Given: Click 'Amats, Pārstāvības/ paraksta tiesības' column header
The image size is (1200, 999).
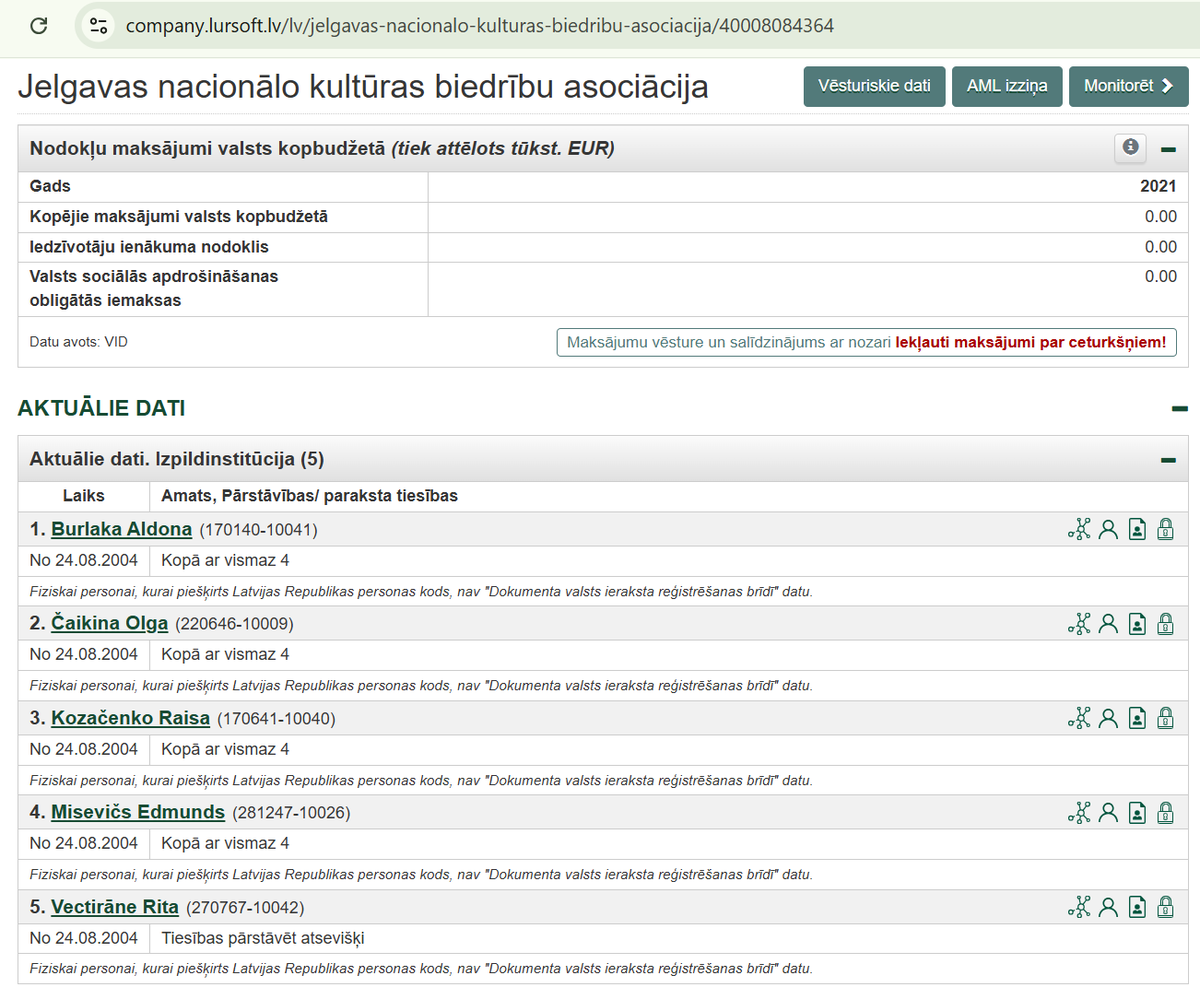Looking at the screenshot, I should (310, 496).
